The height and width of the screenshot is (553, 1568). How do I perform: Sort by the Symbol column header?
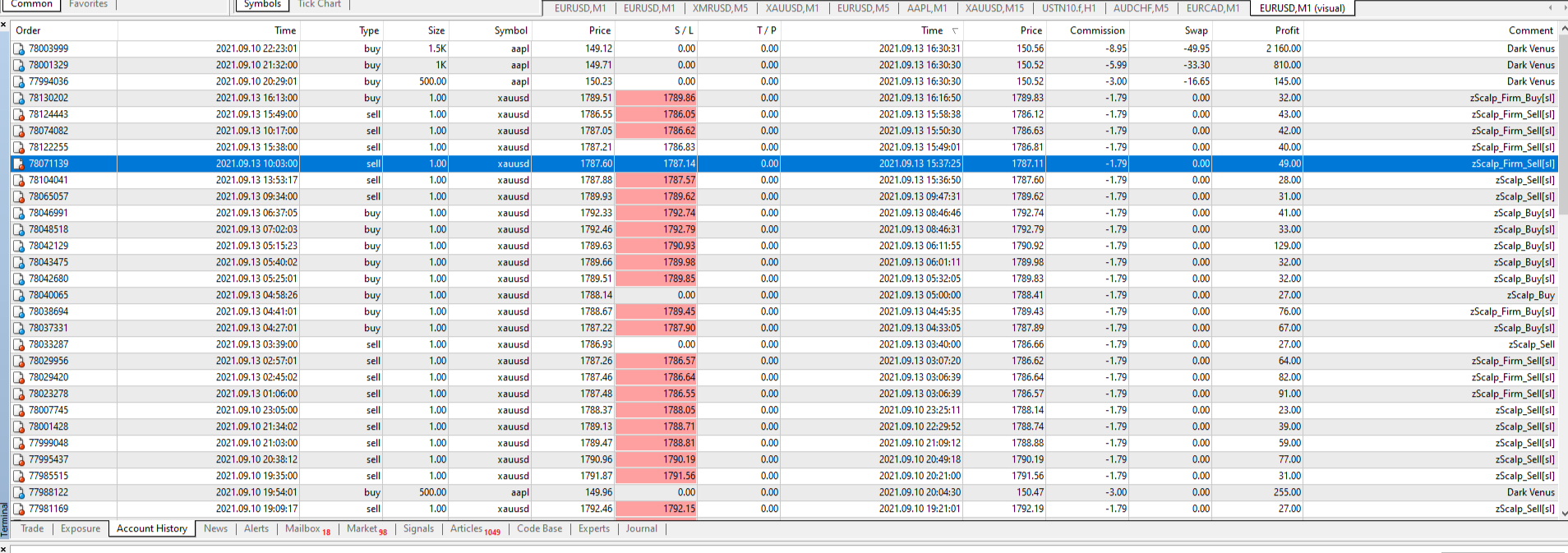point(510,30)
